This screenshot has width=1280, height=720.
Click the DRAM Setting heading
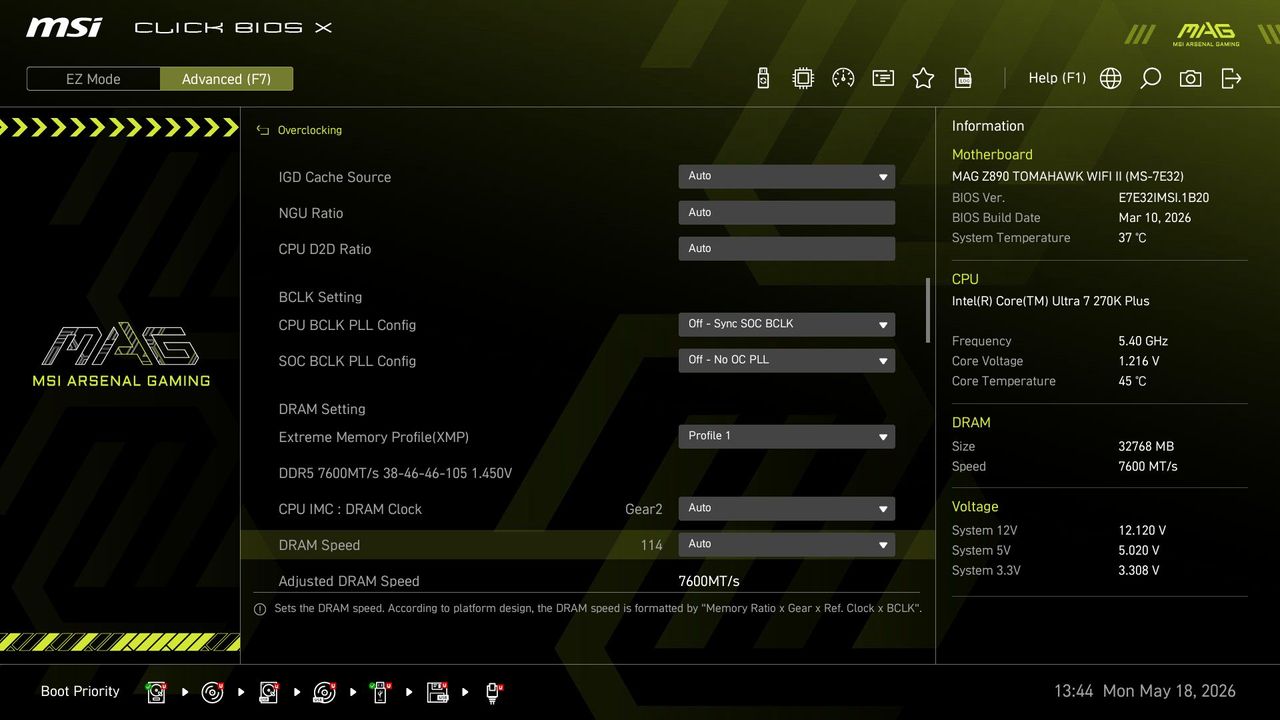pos(322,409)
